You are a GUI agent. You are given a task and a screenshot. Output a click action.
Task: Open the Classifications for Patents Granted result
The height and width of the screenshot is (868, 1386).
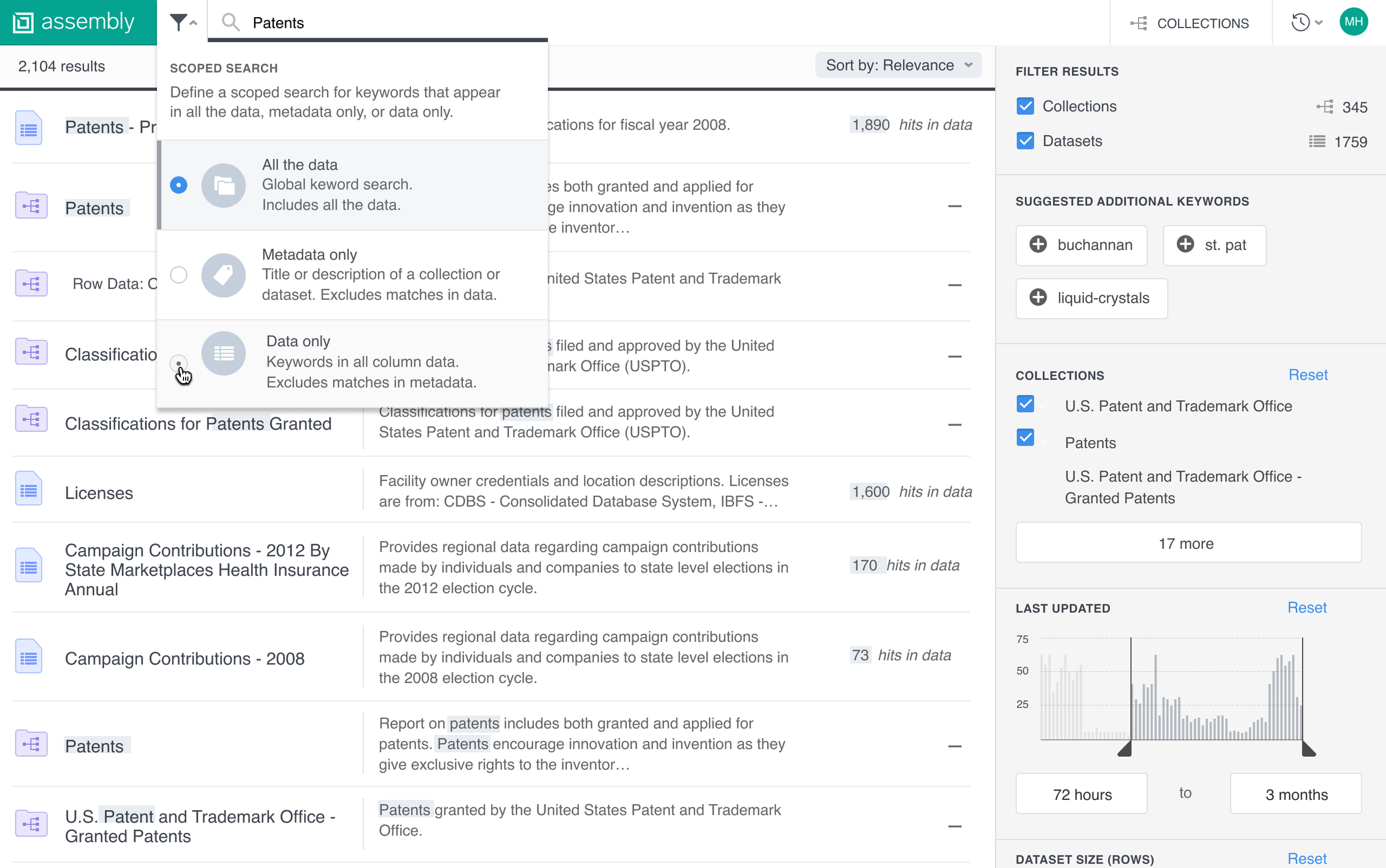click(x=198, y=423)
